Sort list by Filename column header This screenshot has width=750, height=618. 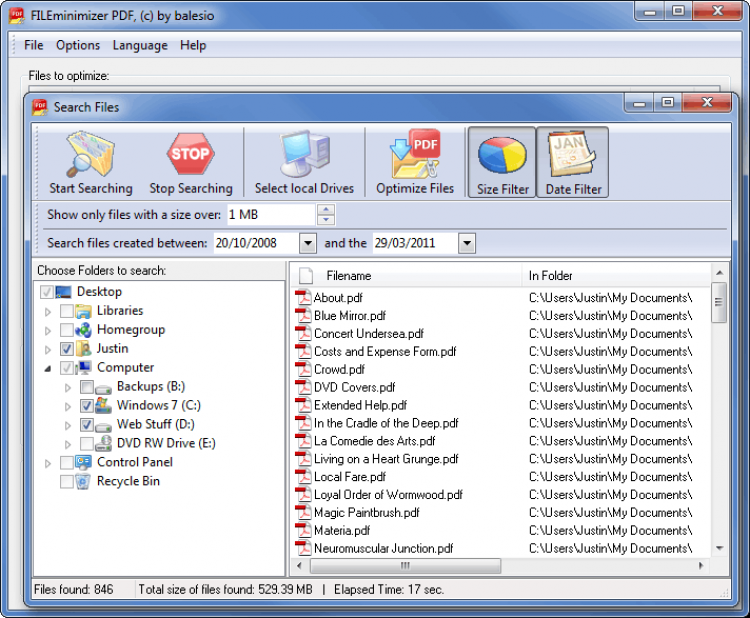(348, 276)
